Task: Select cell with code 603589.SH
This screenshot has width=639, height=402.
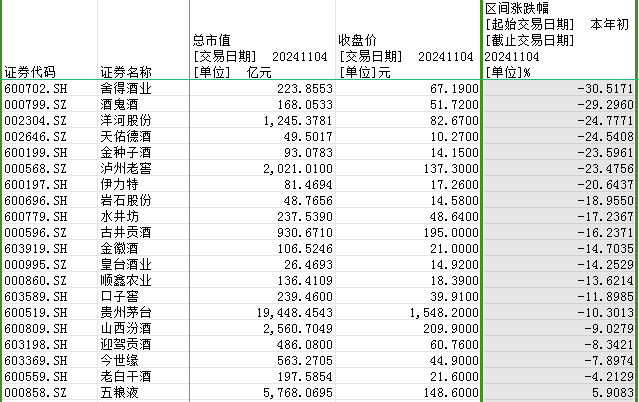Action: (x=50, y=296)
